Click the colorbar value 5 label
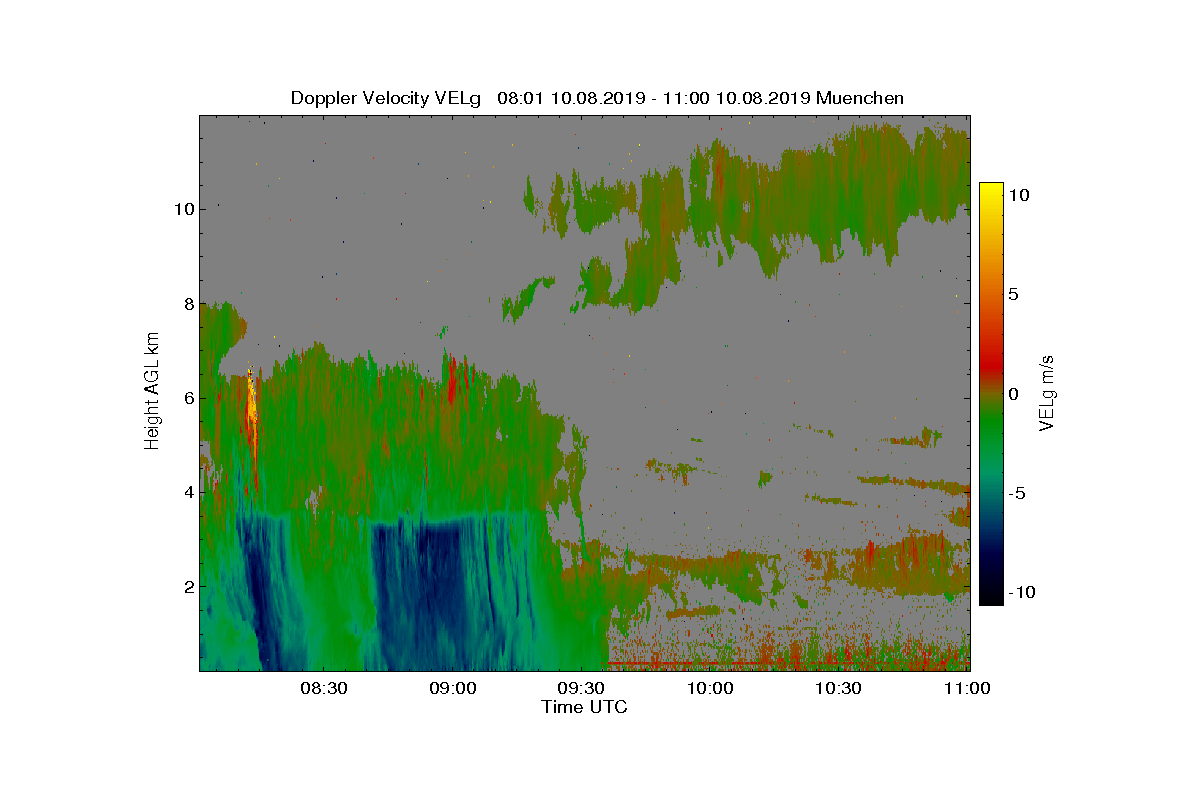The image size is (1200, 800). [1012, 295]
